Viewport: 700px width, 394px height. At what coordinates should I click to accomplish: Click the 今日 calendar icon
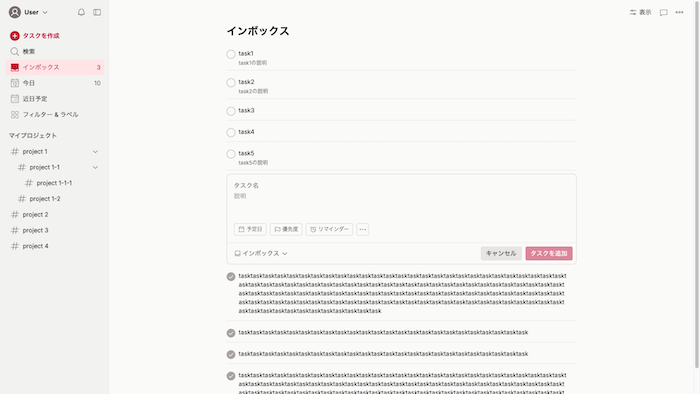click(15, 83)
